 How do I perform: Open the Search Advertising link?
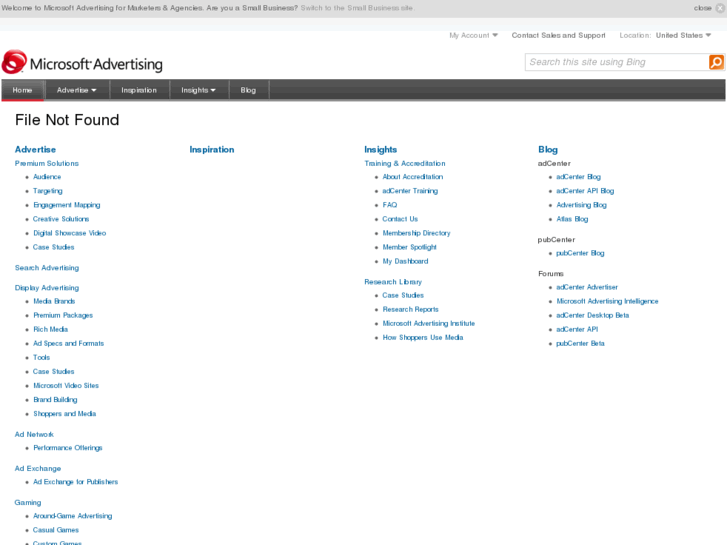click(x=47, y=268)
